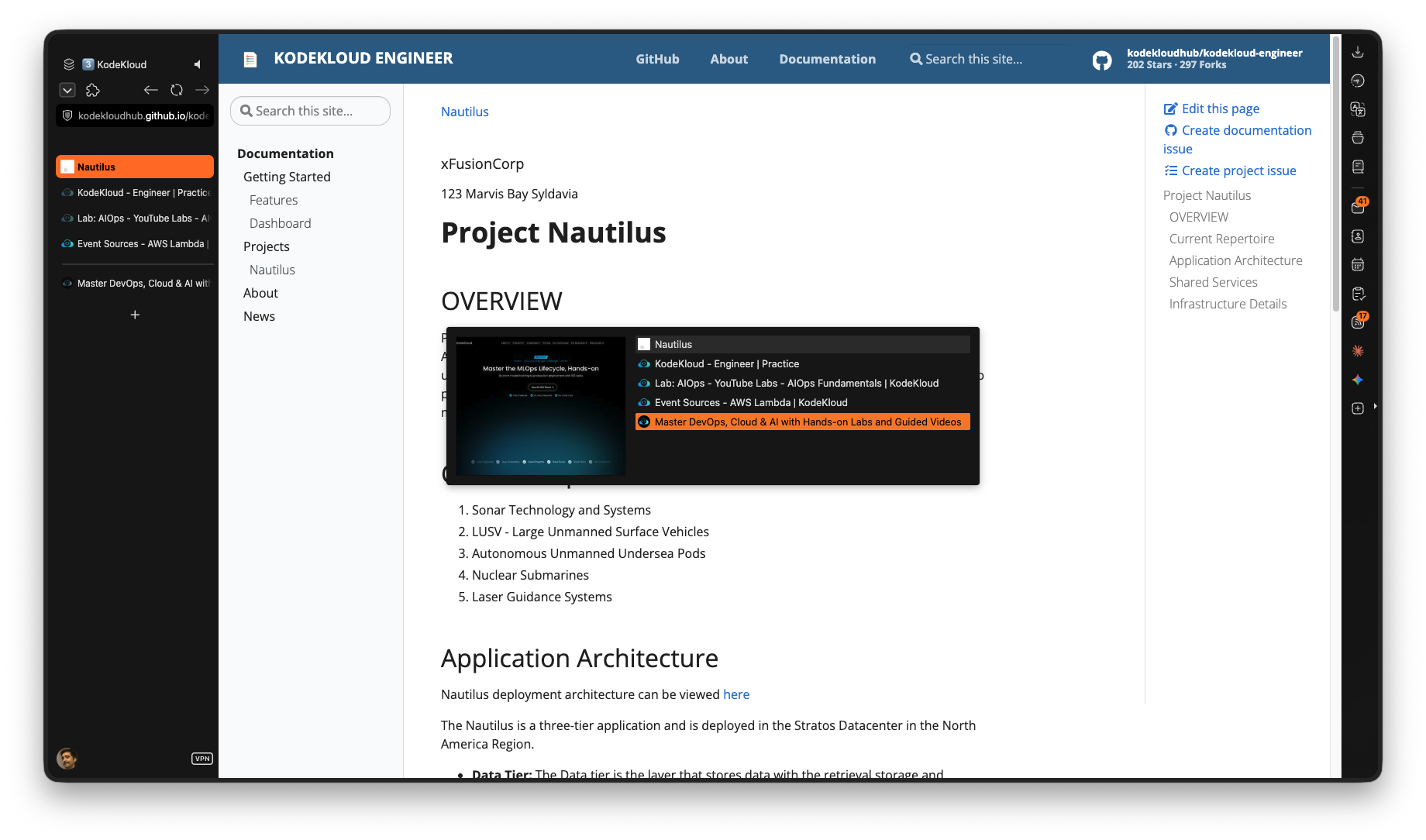Open the Documentation link in header
The image size is (1426, 840).
point(828,59)
